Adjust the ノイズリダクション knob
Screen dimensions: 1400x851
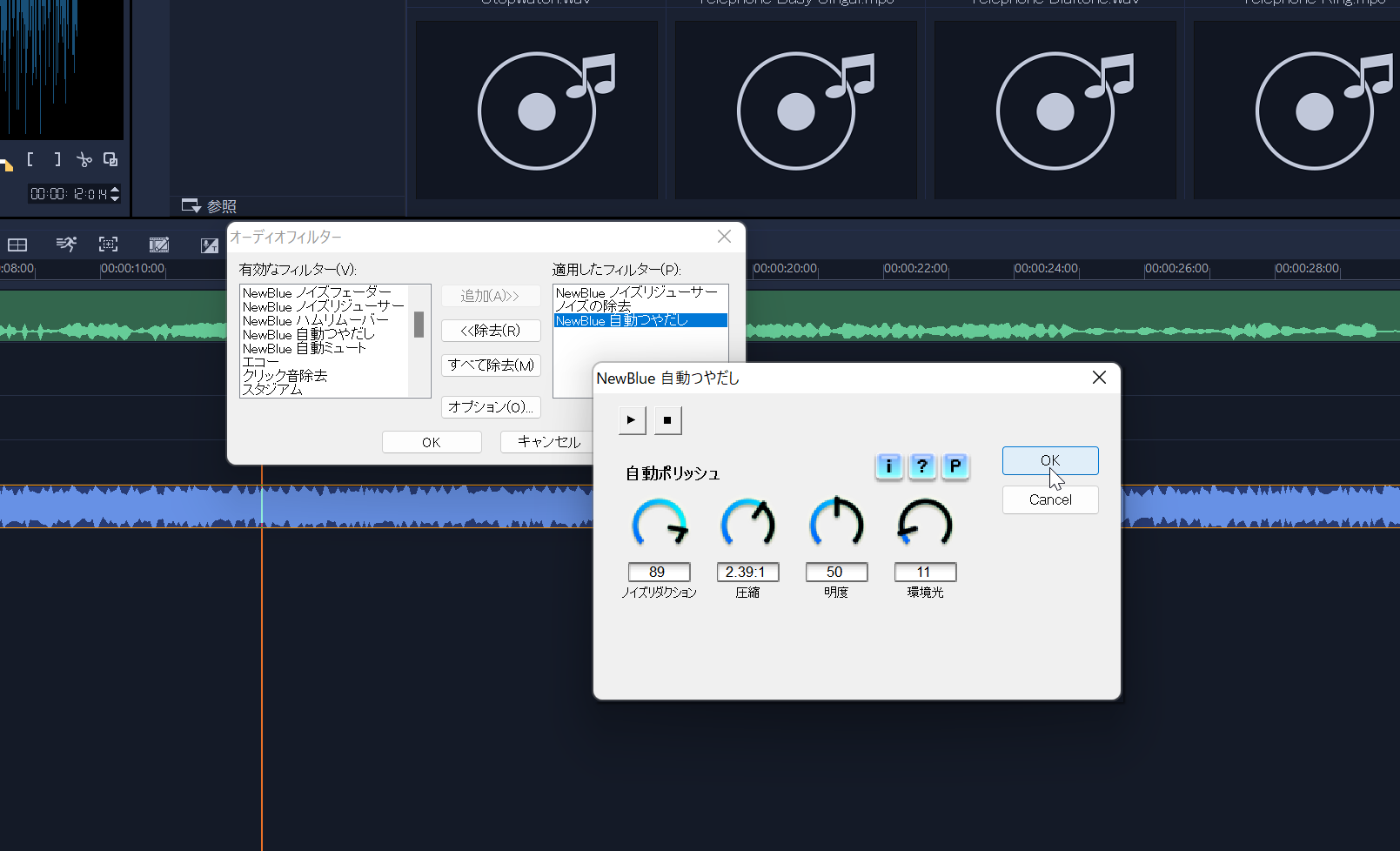tap(660, 525)
